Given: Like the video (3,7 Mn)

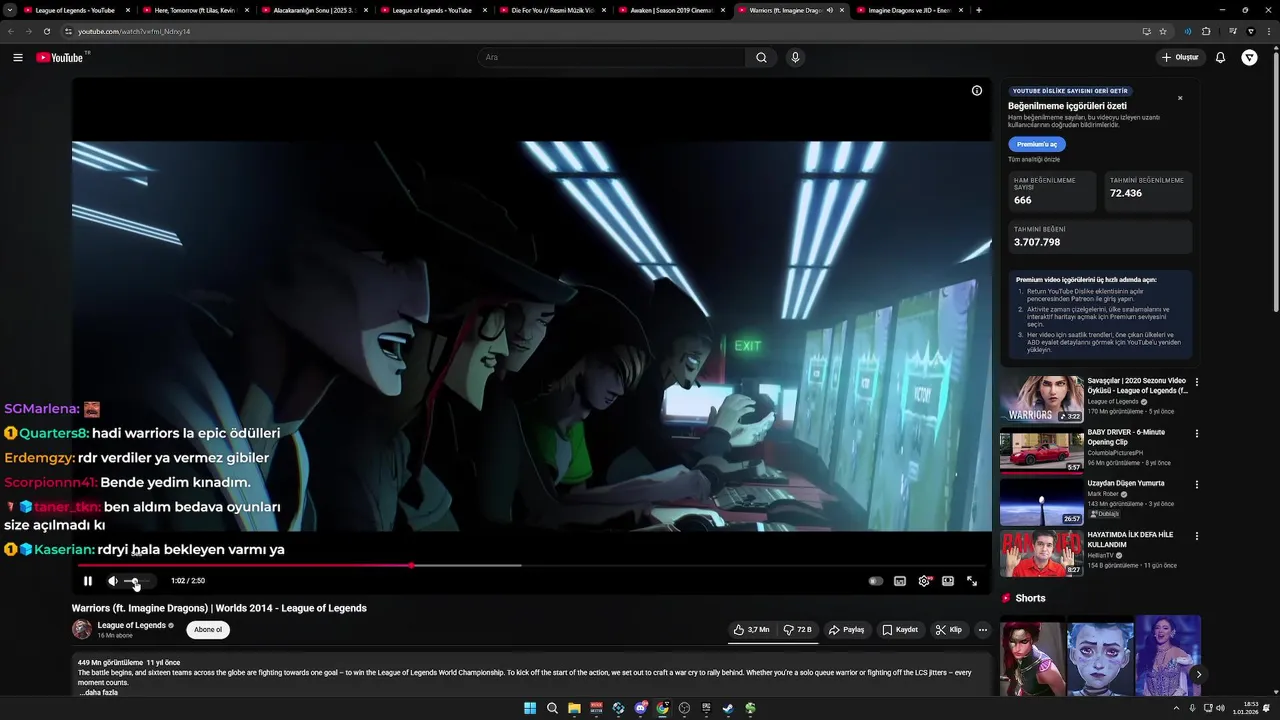Looking at the screenshot, I should click(x=751, y=630).
